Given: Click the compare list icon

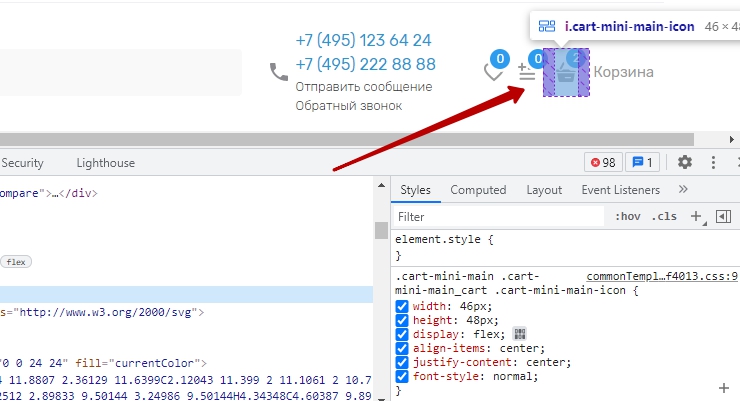Looking at the screenshot, I should pos(527,72).
